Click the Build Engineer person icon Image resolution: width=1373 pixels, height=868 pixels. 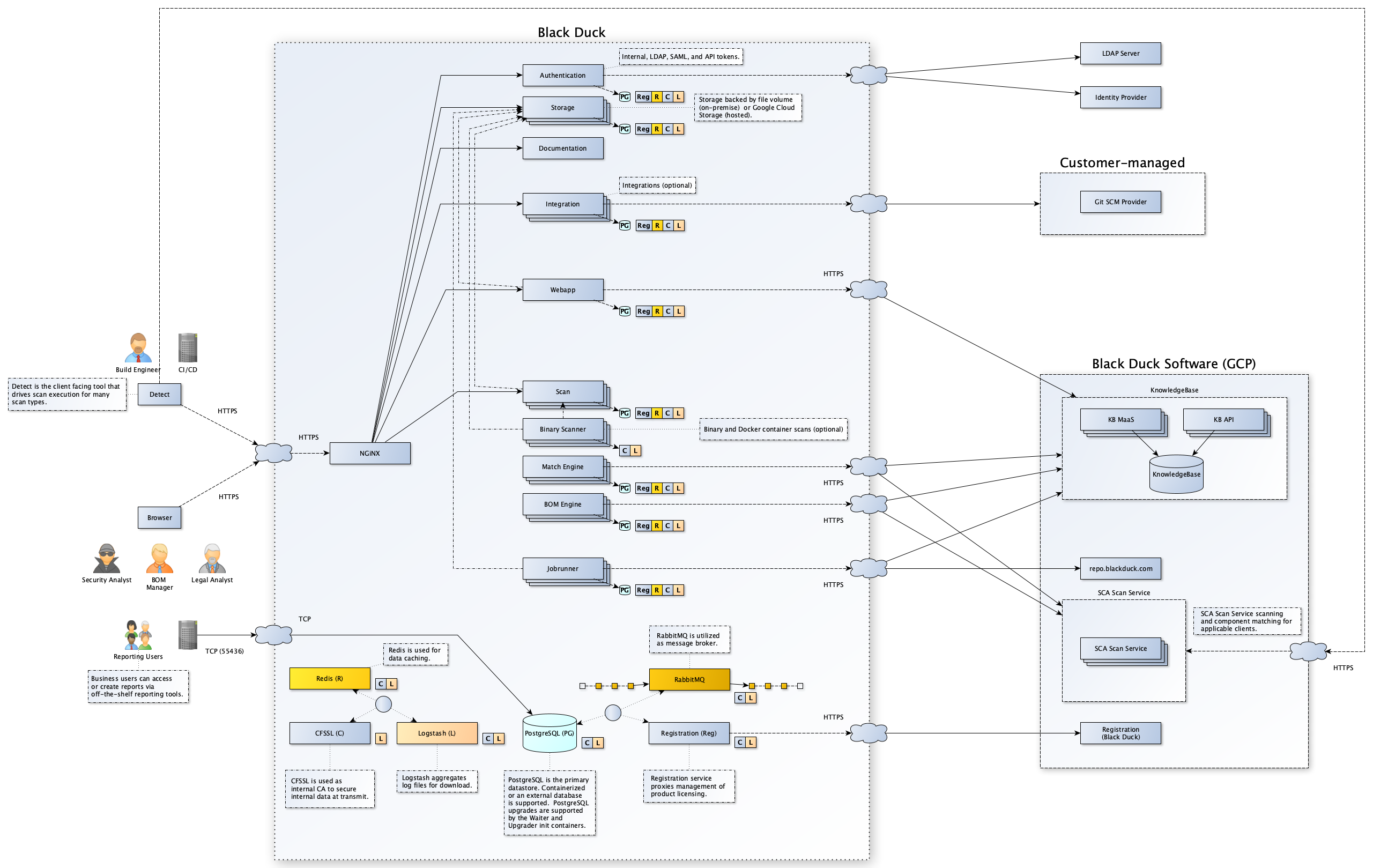click(138, 348)
